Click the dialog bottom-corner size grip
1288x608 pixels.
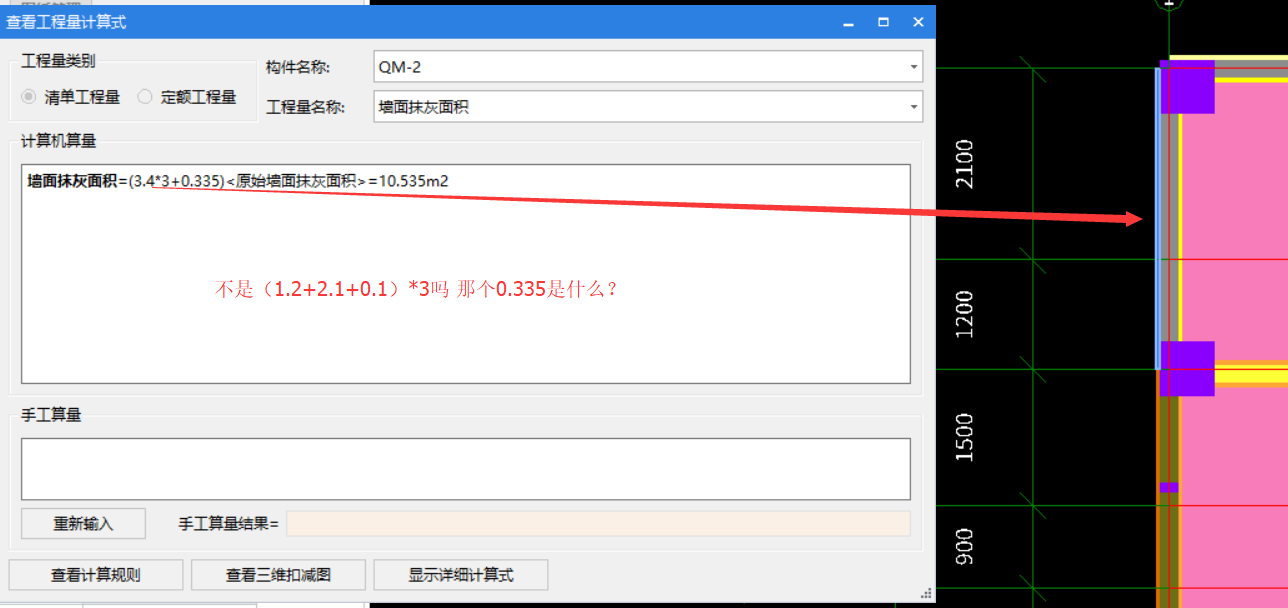pos(927,593)
